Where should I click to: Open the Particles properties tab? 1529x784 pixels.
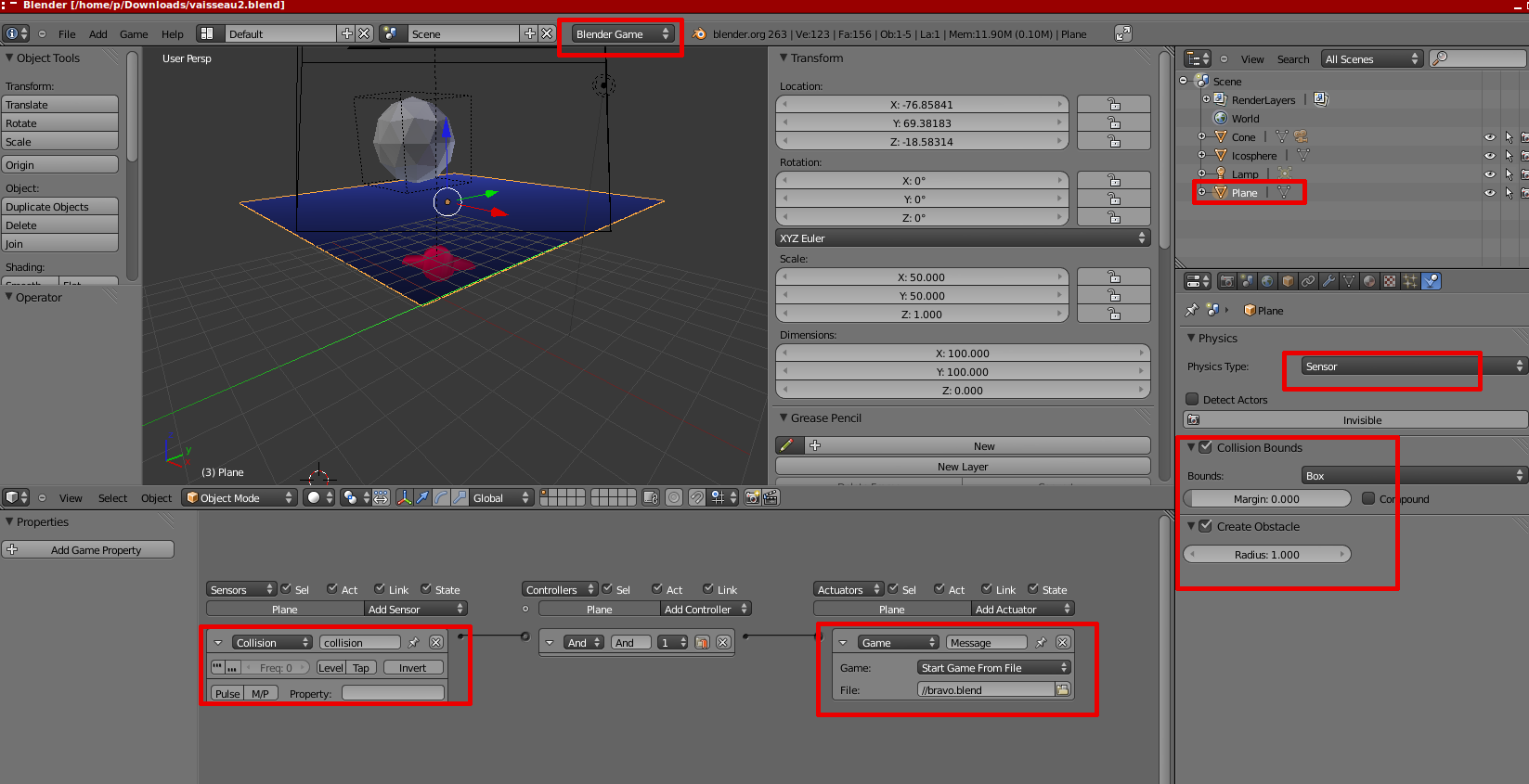[1410, 281]
